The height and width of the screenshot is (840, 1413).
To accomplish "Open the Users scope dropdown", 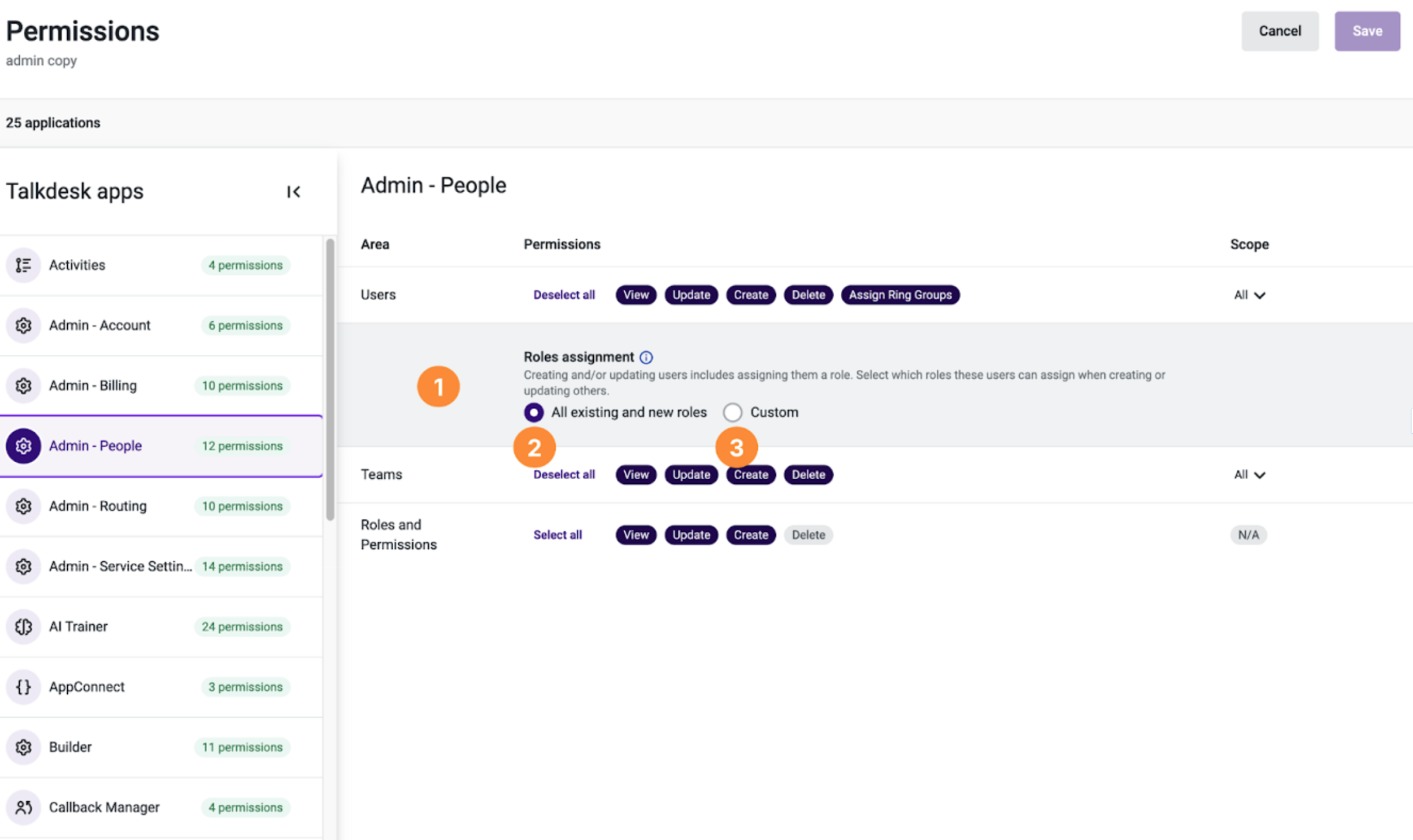I will coord(1249,295).
